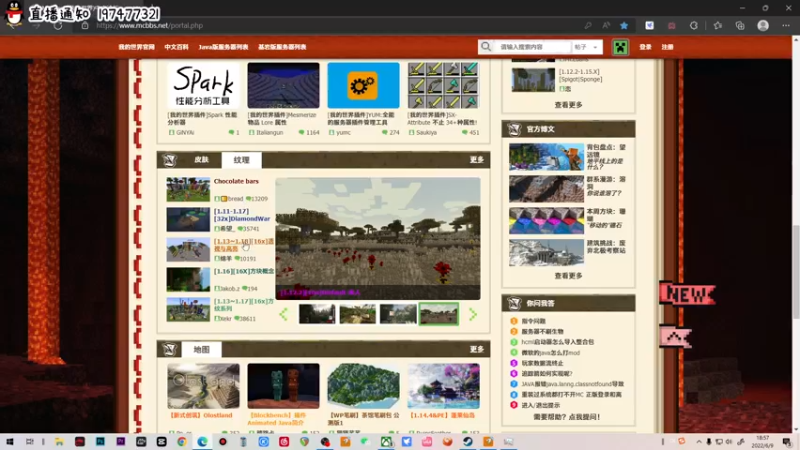
Task: Show hidden system tray icons chevron
Action: coord(698,442)
